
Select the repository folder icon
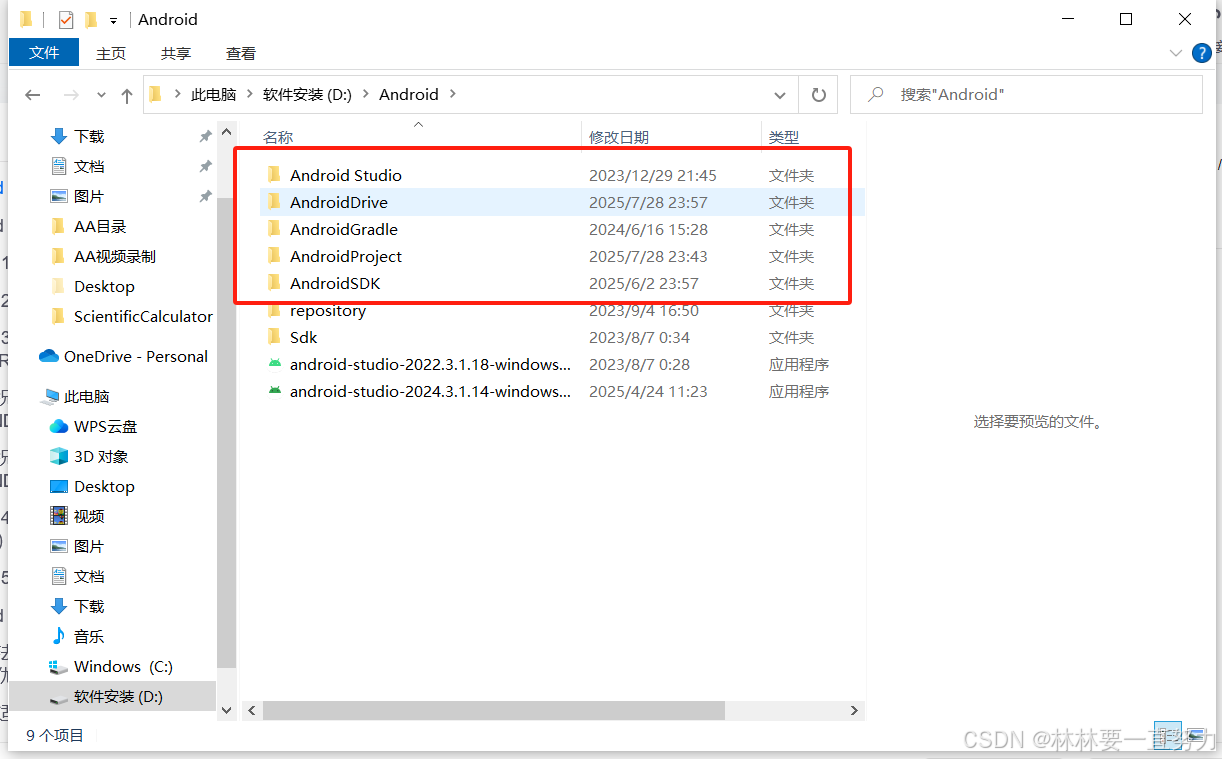(274, 310)
